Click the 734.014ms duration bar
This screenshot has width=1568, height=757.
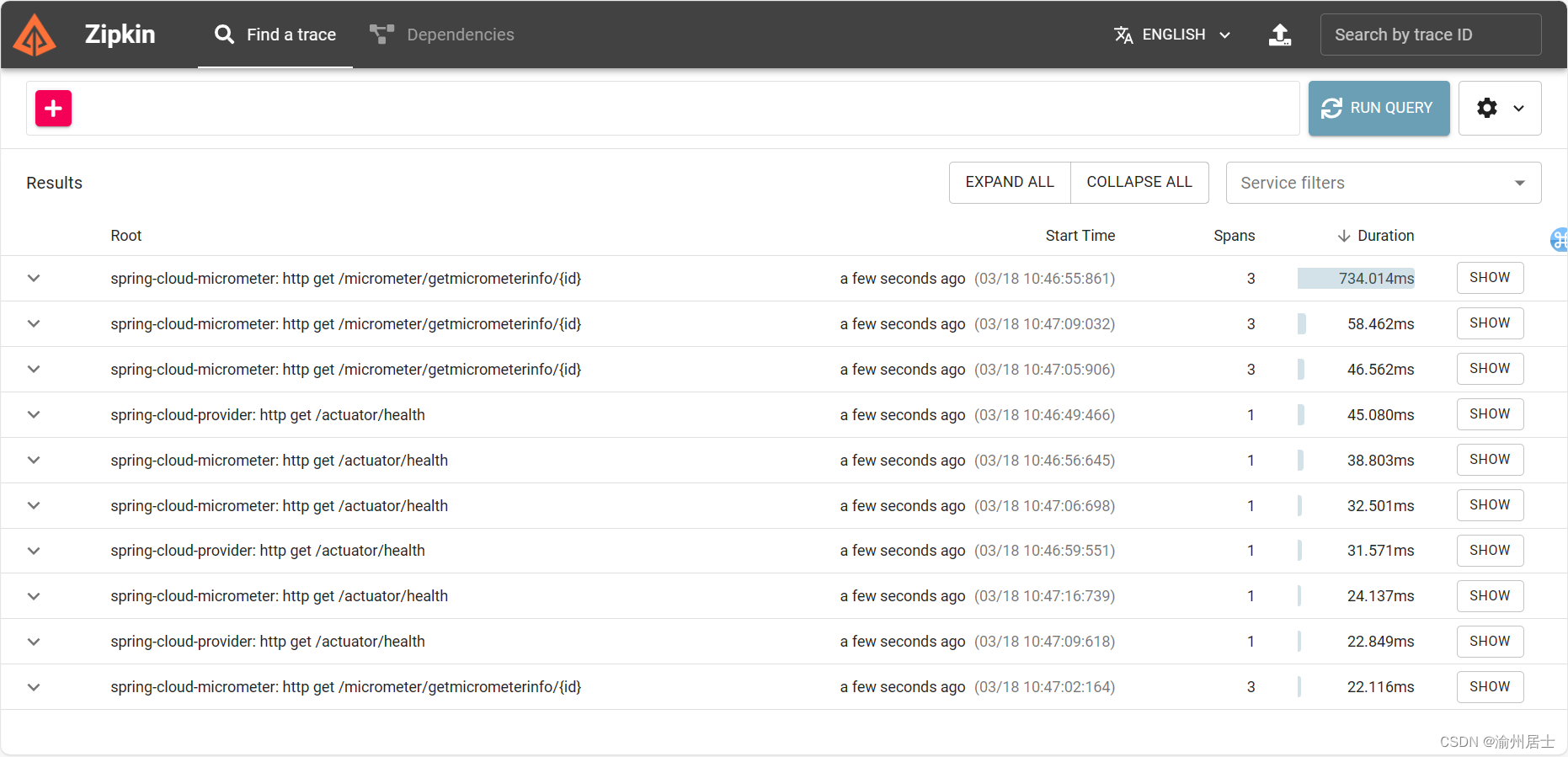[1356, 279]
